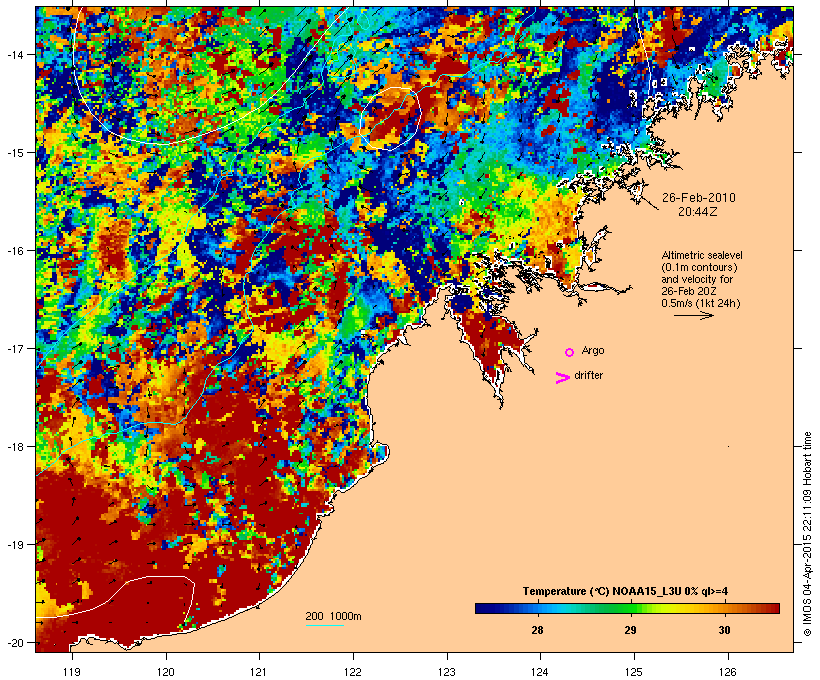Click the 119 longitude axis label

coord(72,672)
